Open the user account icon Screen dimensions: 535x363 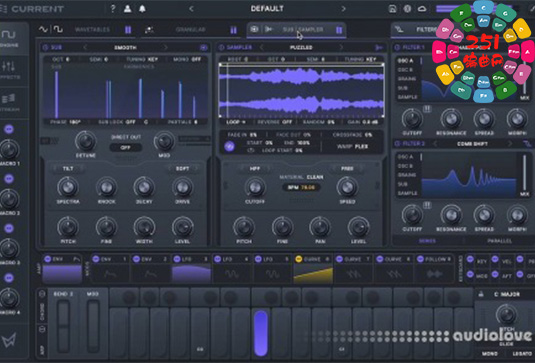click(128, 9)
